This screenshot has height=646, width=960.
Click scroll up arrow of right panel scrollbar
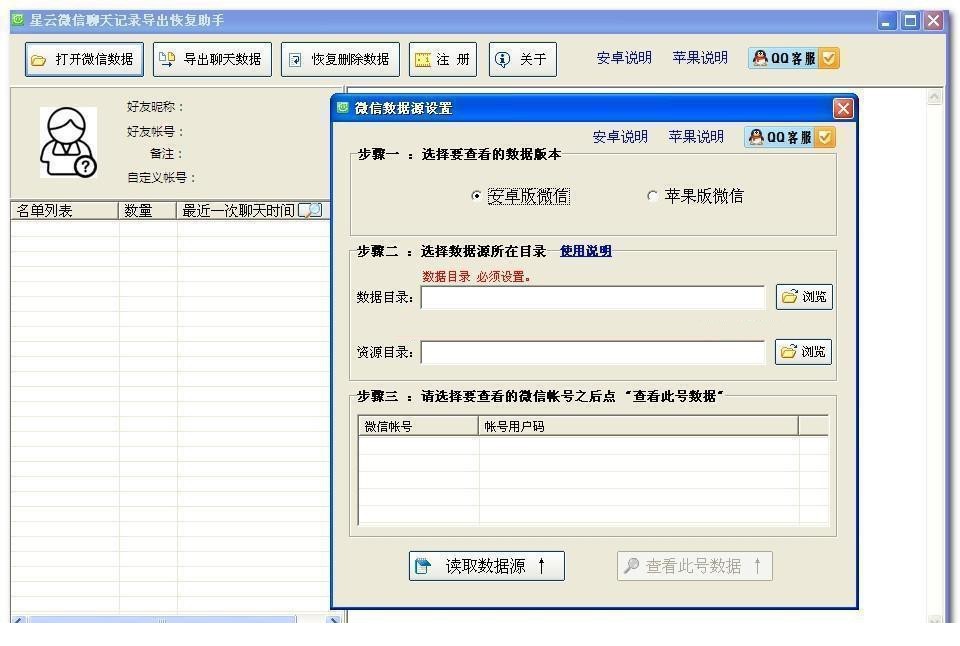tap(934, 97)
